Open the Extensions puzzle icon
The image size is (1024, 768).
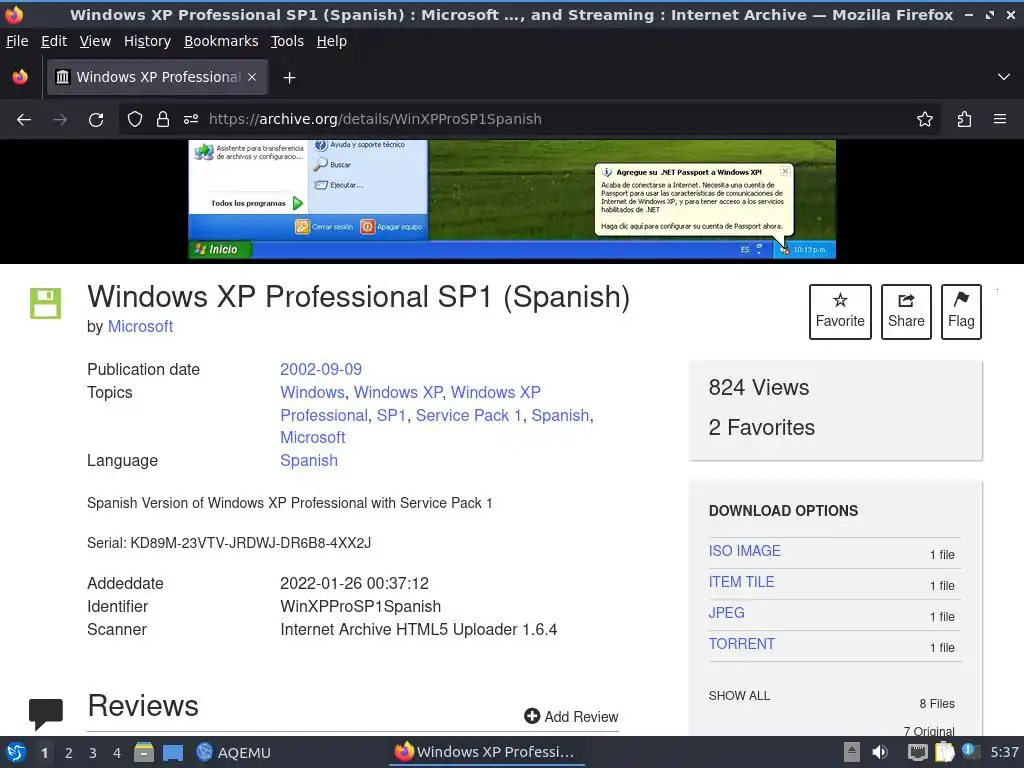[964, 119]
